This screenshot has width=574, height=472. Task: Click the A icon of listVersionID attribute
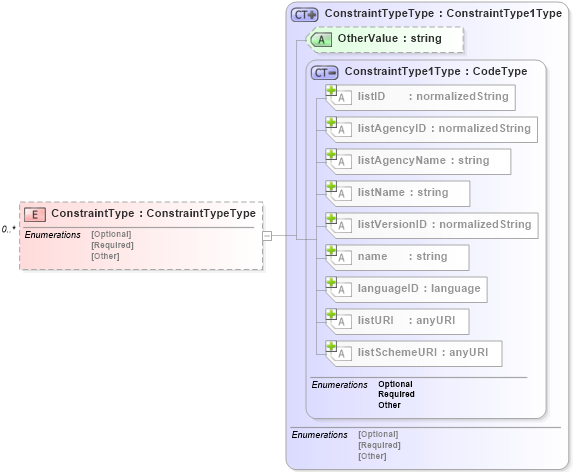pos(342,226)
